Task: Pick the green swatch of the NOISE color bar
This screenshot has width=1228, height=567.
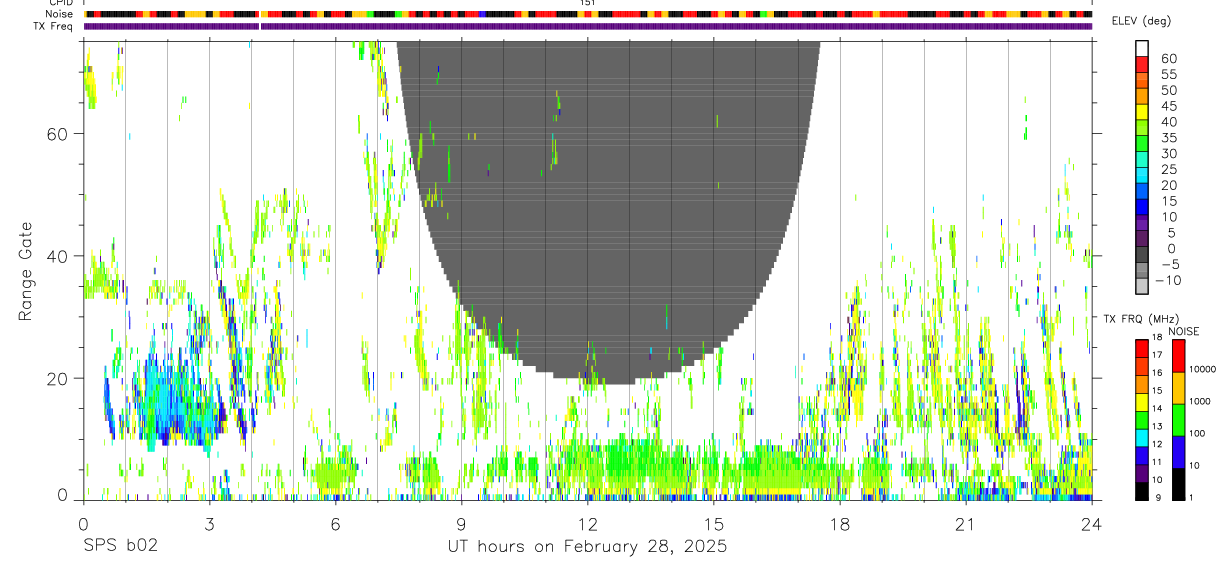Action: pos(1178,420)
